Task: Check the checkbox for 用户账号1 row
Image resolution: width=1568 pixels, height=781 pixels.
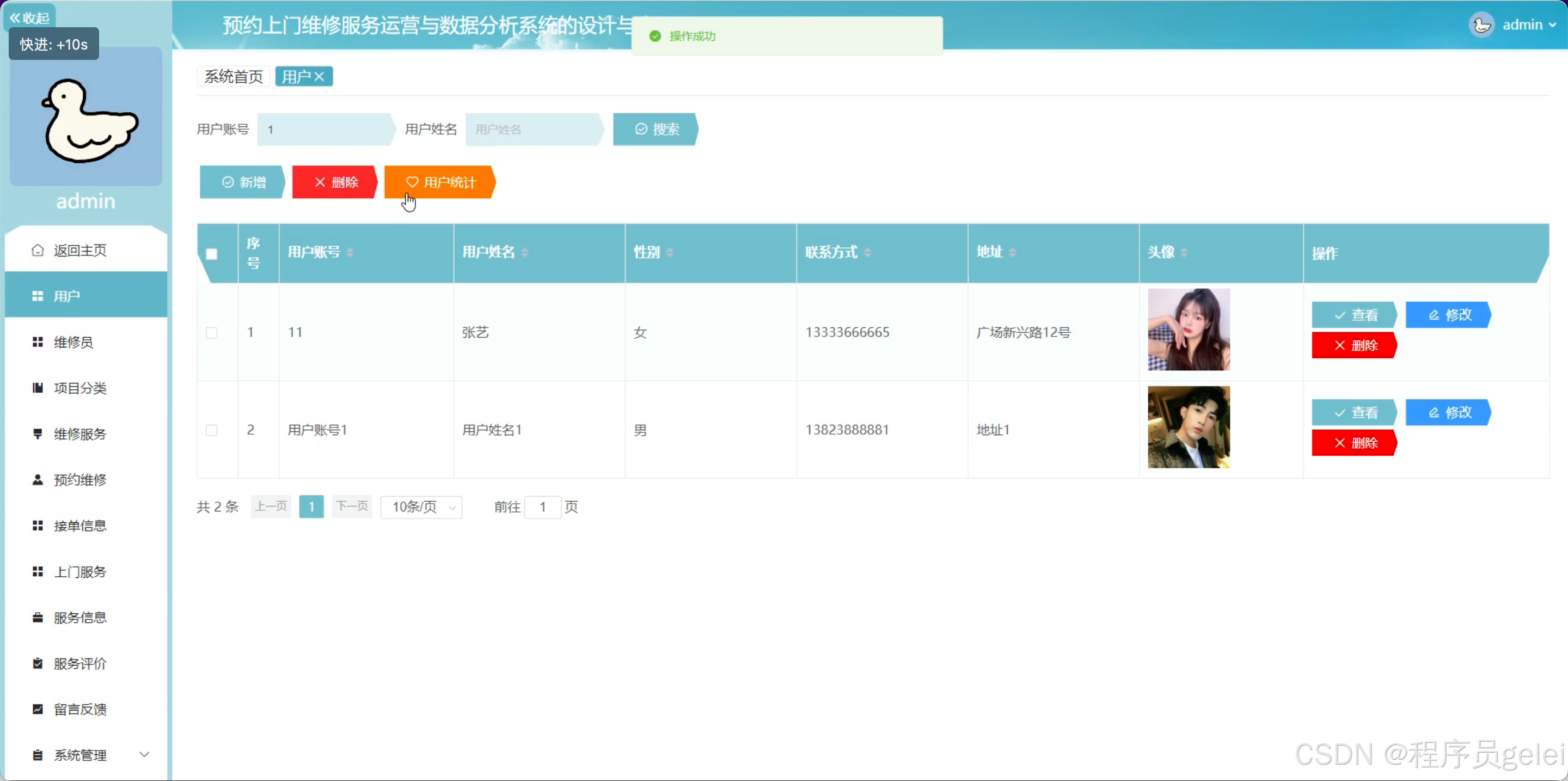Action: 212,430
